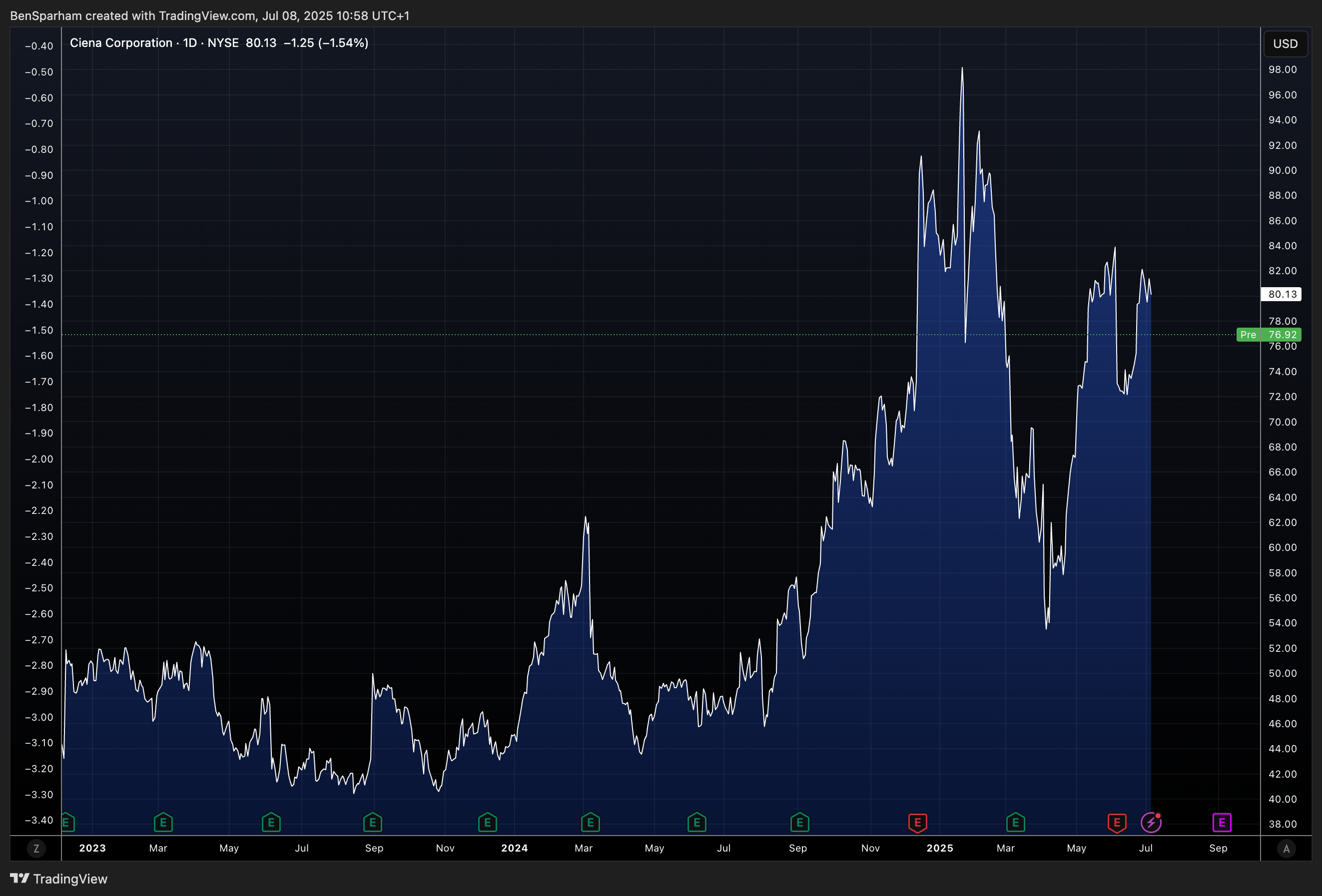This screenshot has height=896, width=1322.
Task: Click the 70.00 price axis label
Action: tap(1283, 422)
